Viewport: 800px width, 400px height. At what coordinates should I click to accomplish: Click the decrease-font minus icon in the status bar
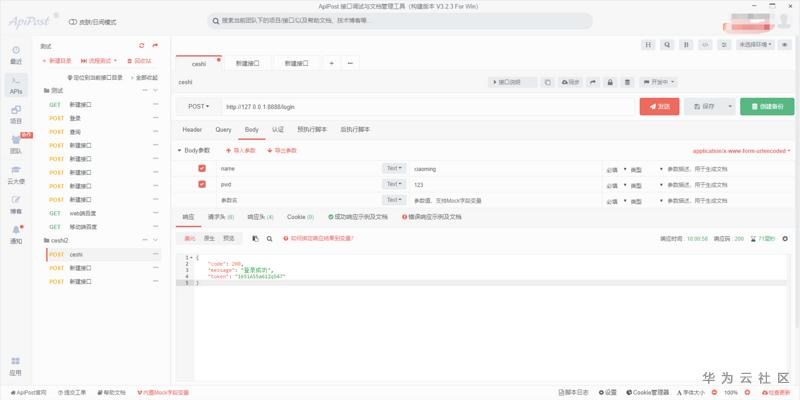coord(714,392)
